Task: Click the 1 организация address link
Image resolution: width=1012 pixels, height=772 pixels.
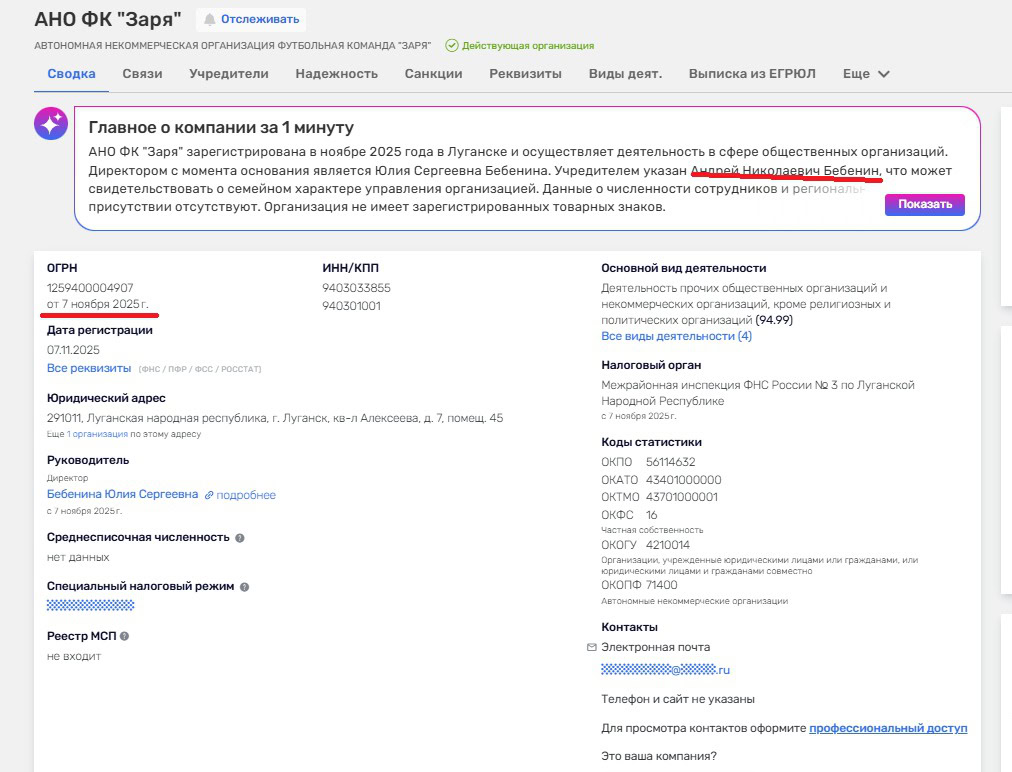Action: [x=97, y=434]
